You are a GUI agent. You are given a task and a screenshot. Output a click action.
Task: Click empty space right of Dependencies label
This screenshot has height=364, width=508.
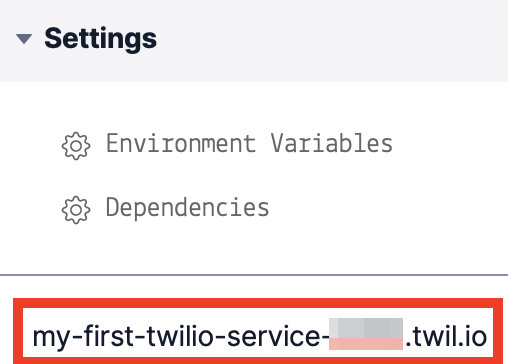[x=387, y=209]
